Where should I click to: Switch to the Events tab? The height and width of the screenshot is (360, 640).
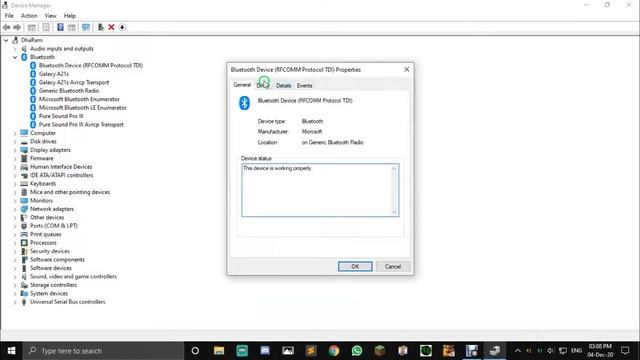coord(304,85)
